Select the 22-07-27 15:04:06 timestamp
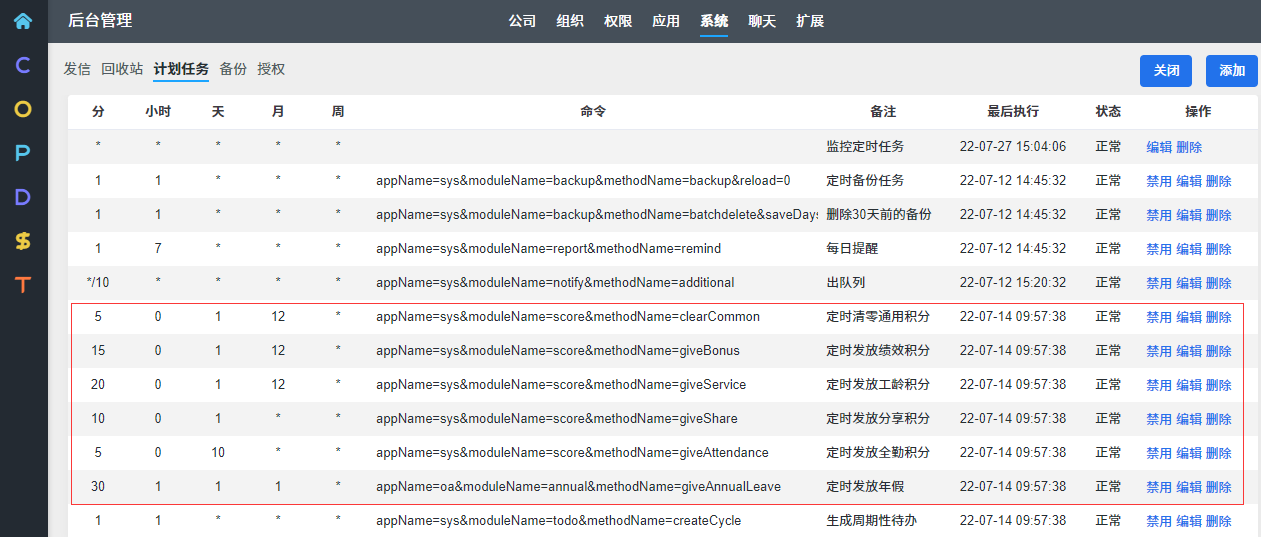 click(1013, 147)
